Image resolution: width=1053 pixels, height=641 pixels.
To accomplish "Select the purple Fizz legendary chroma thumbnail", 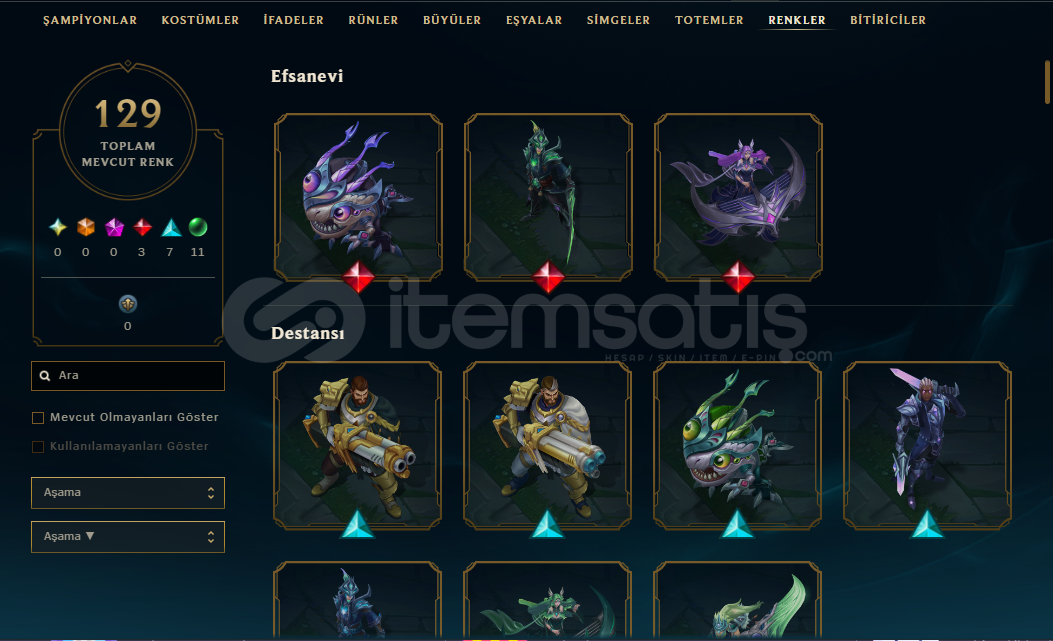I will [x=358, y=197].
